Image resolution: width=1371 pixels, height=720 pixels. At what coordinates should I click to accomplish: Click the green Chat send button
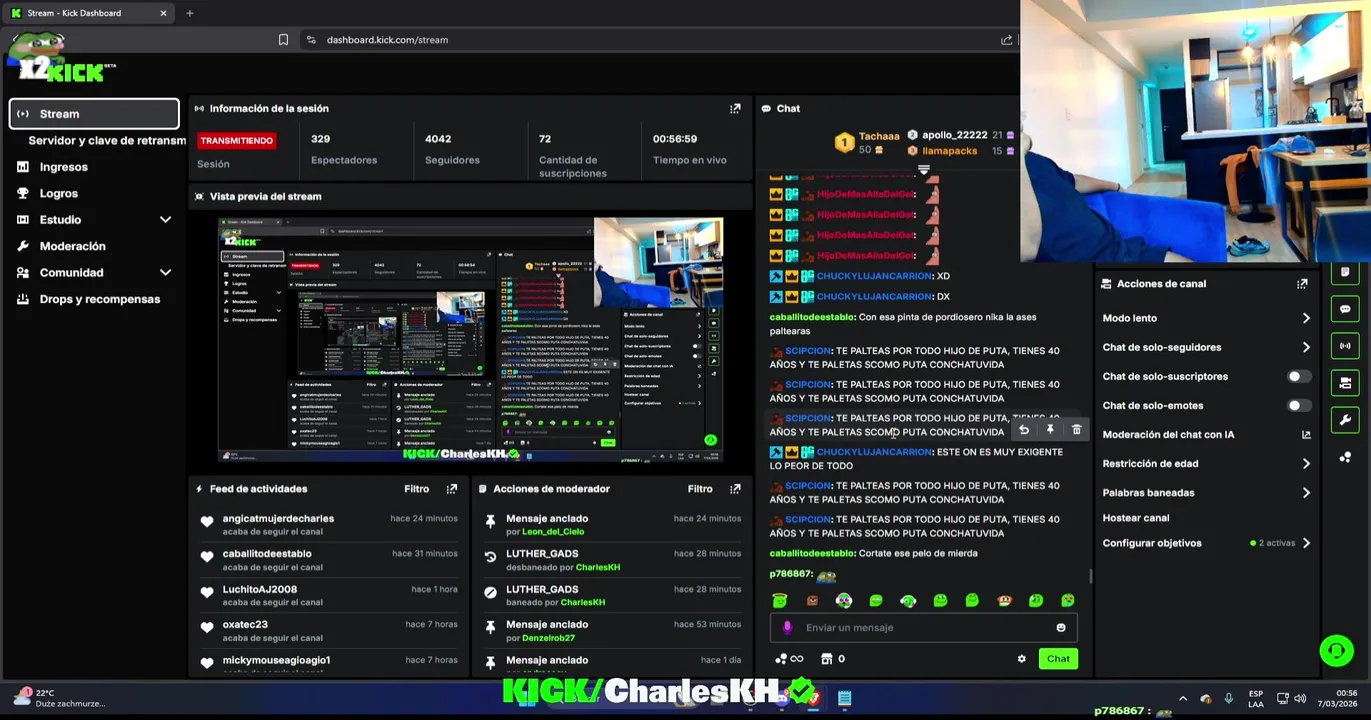point(1058,659)
